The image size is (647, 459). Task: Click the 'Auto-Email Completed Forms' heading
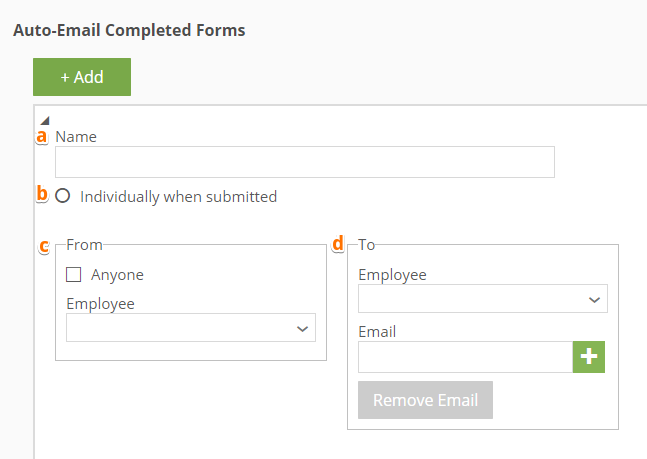[129, 30]
